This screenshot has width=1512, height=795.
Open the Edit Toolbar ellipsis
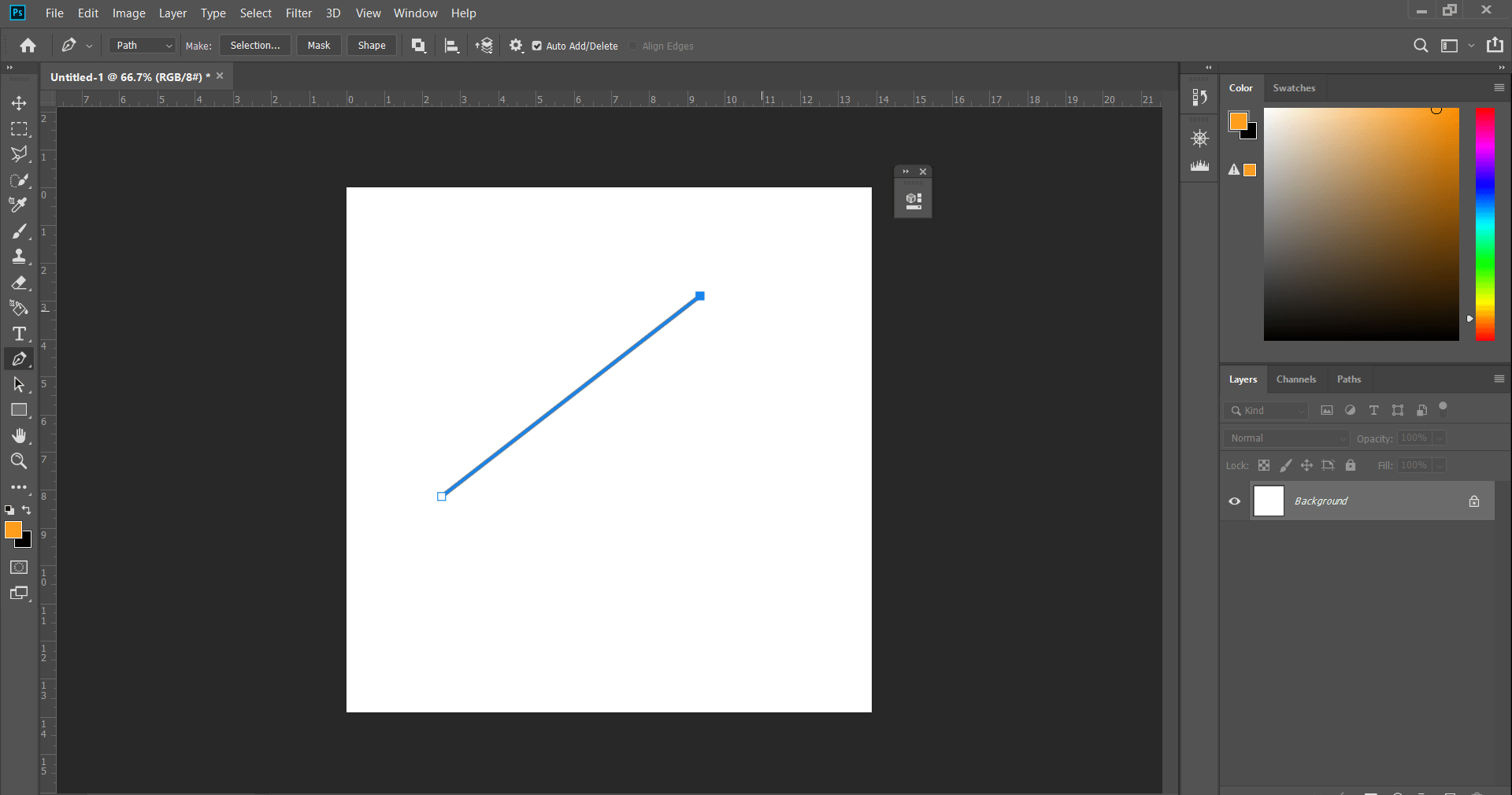(19, 487)
